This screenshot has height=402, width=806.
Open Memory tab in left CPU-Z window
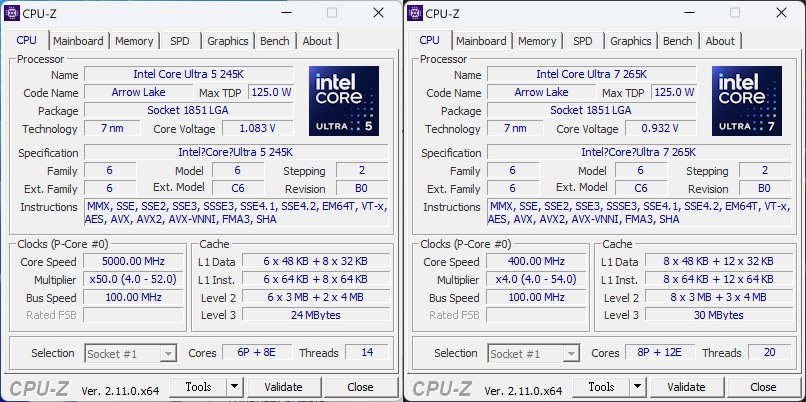(134, 41)
